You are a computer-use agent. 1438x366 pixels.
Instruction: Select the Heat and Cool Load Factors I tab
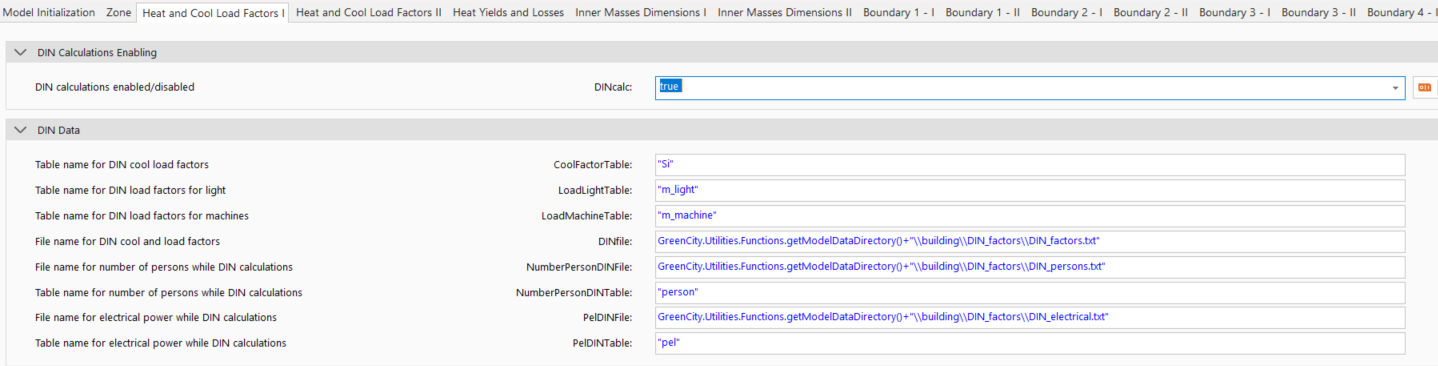pyautogui.click(x=213, y=13)
